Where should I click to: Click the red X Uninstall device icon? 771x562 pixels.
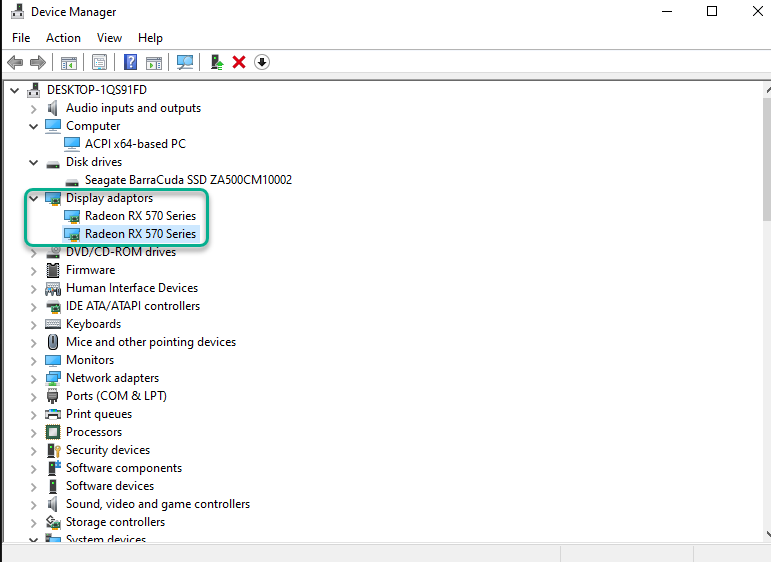coord(239,62)
